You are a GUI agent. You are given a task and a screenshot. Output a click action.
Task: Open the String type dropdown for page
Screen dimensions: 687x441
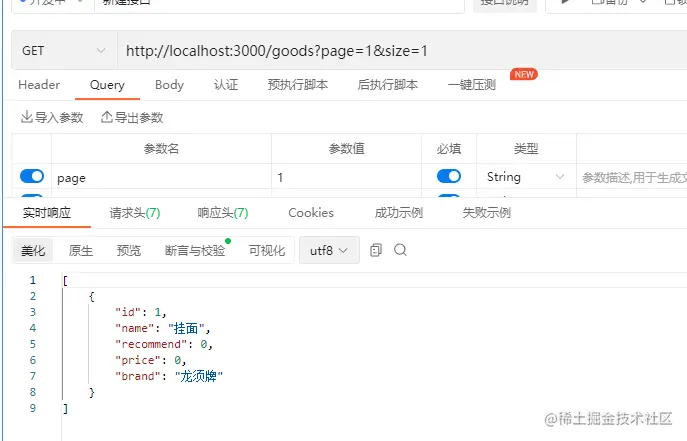pos(525,177)
